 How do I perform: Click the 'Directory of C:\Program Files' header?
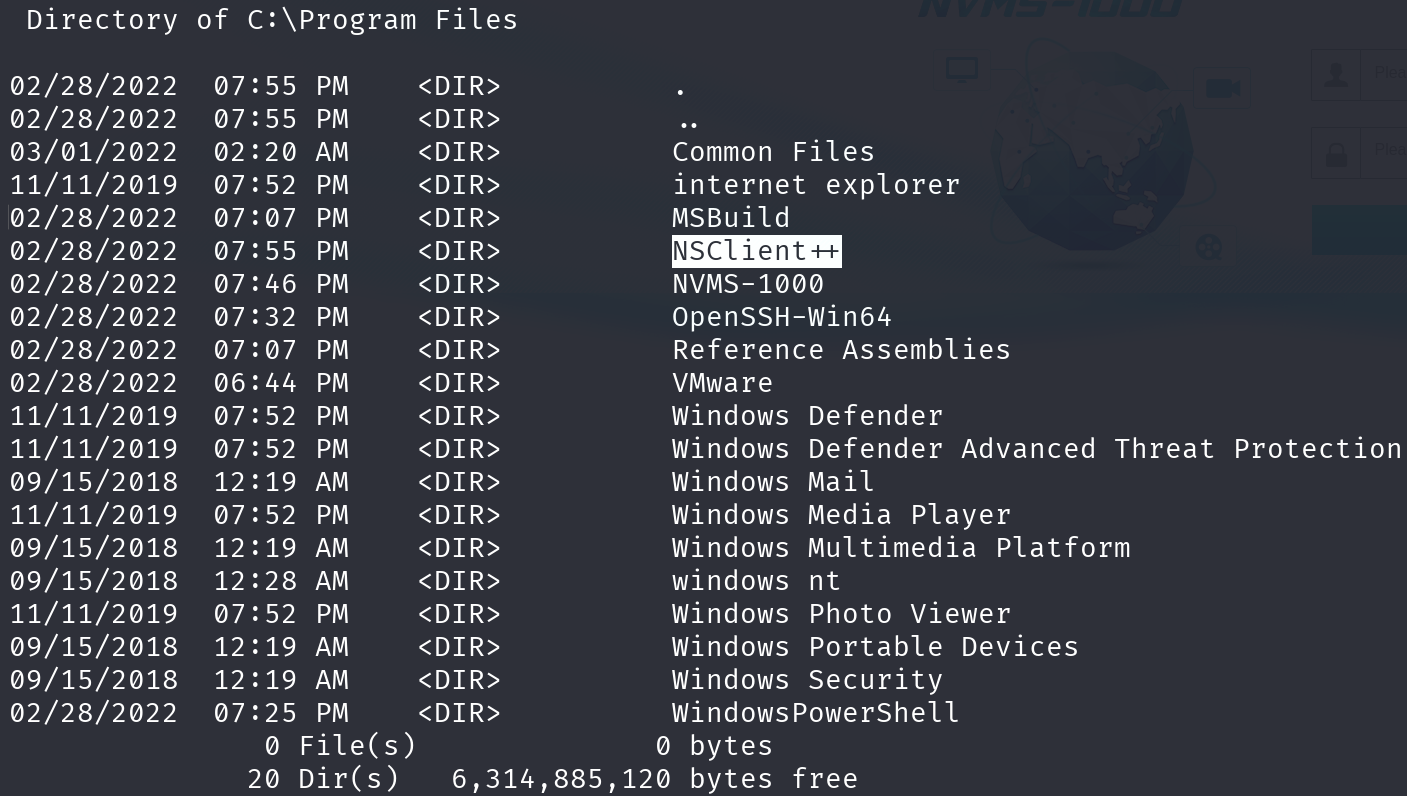coord(272,20)
